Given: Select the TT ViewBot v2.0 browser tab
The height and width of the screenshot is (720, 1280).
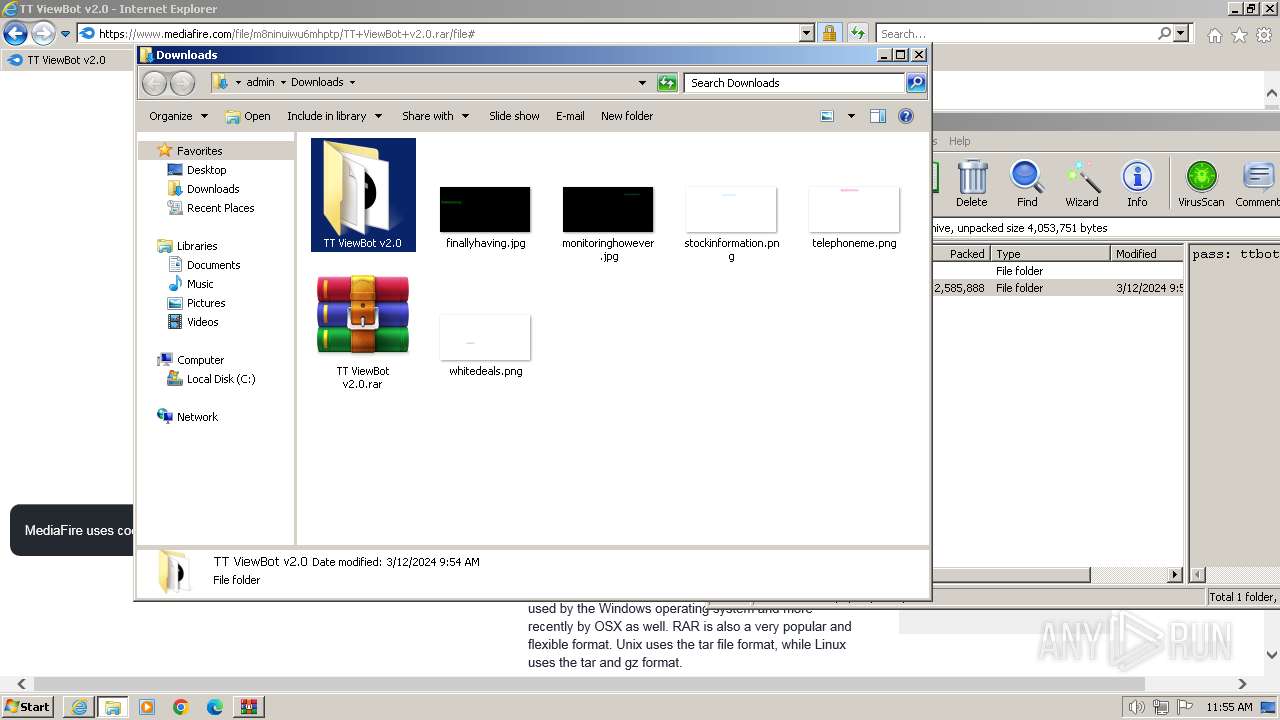Looking at the screenshot, I should [x=64, y=60].
